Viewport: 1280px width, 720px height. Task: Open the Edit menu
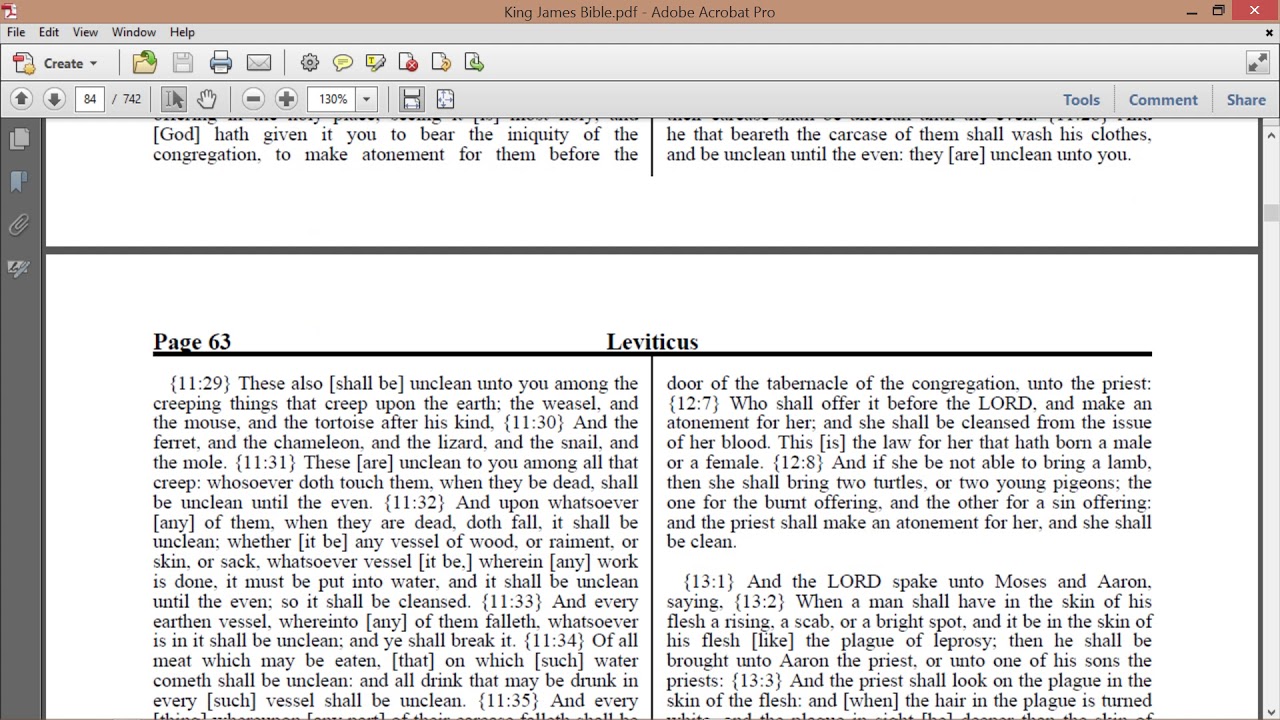click(x=49, y=32)
